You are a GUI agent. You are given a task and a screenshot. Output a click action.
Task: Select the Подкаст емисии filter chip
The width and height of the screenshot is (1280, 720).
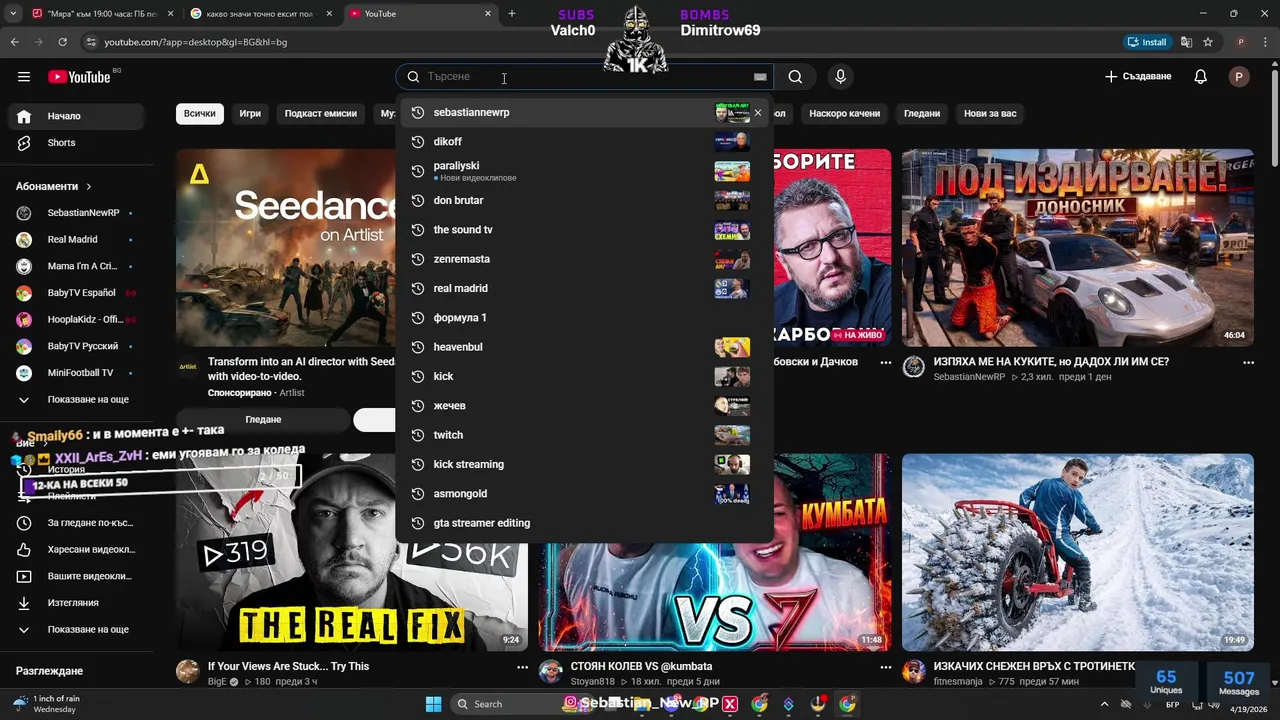[320, 114]
